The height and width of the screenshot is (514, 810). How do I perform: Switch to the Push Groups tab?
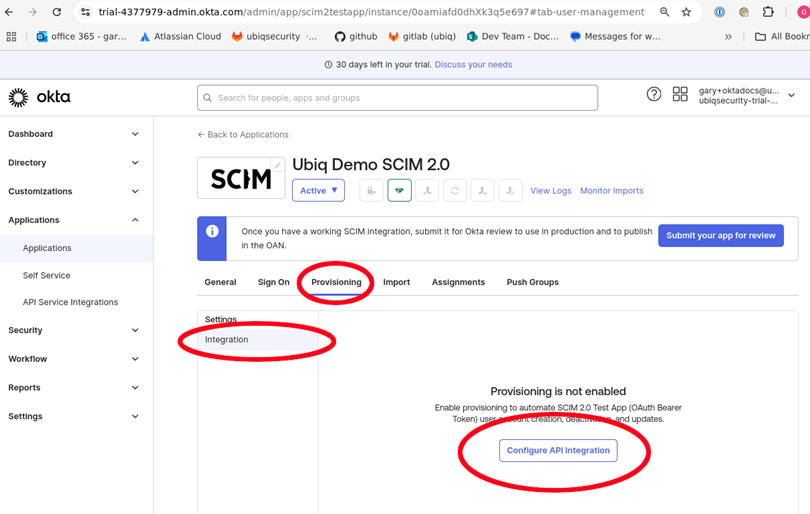[533, 282]
